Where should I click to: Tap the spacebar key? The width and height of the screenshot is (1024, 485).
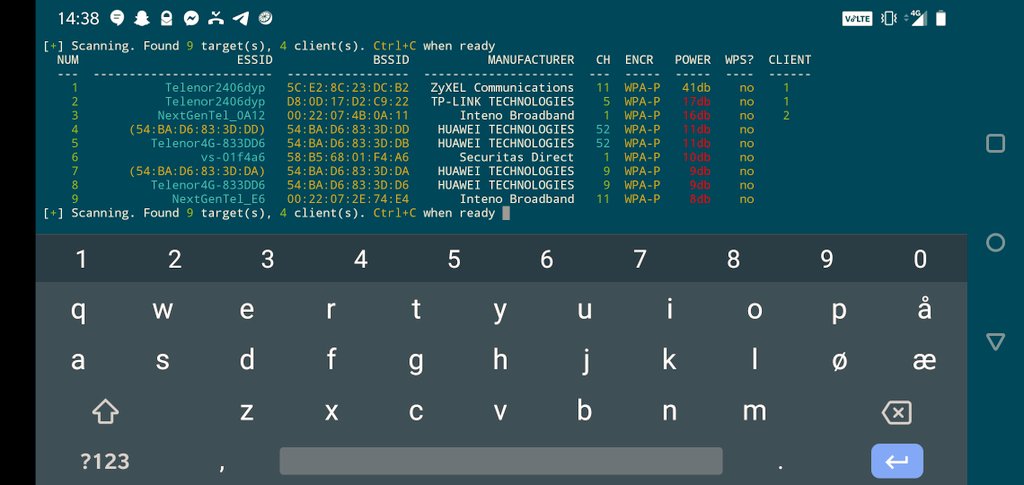point(501,461)
